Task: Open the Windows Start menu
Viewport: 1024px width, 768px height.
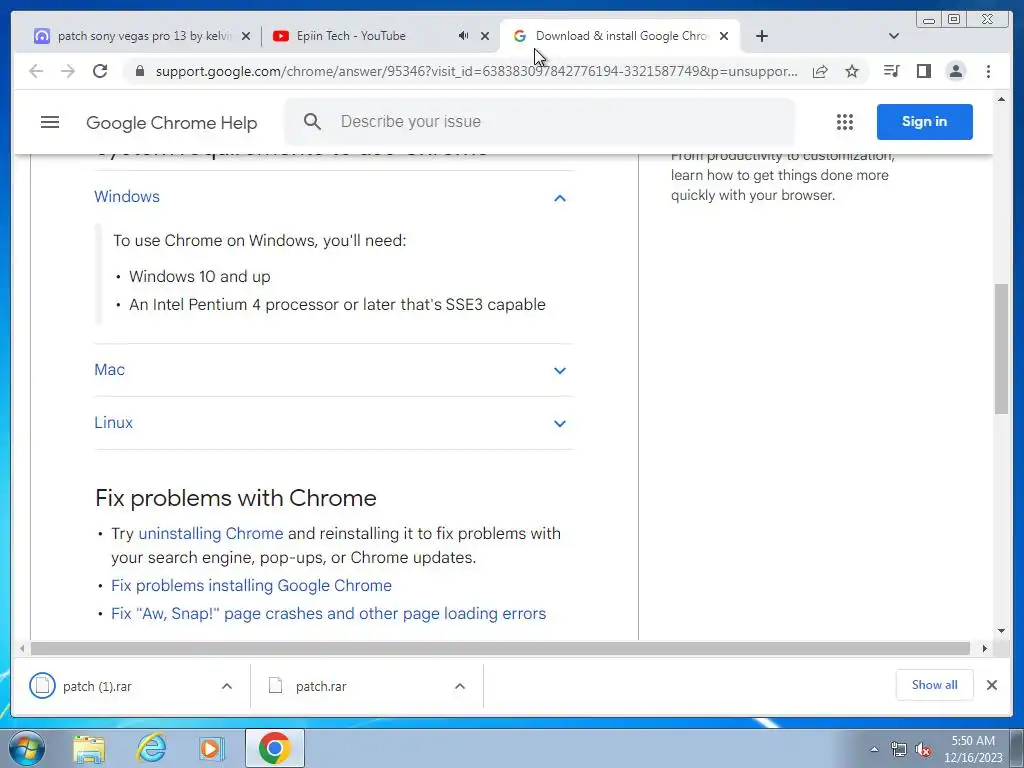Action: click(26, 748)
